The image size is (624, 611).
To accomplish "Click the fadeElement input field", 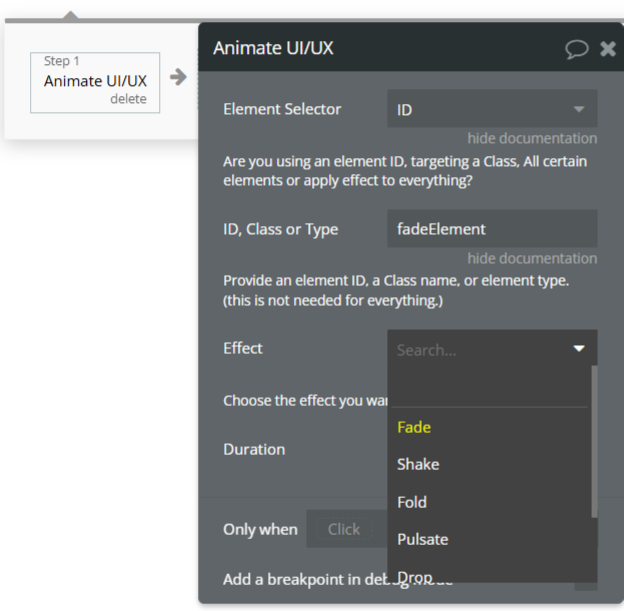I will 492,229.
